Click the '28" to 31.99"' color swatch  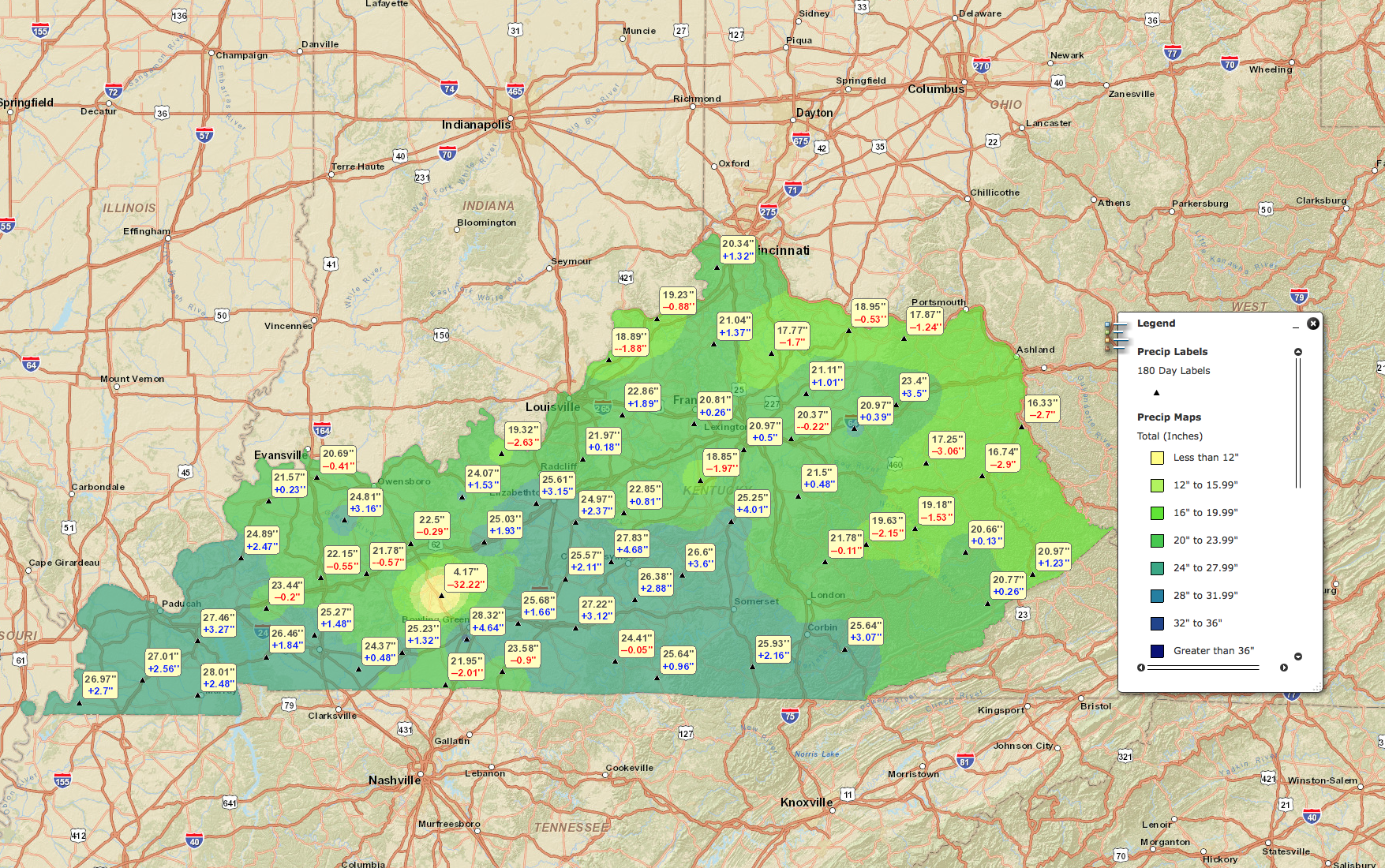(1157, 596)
